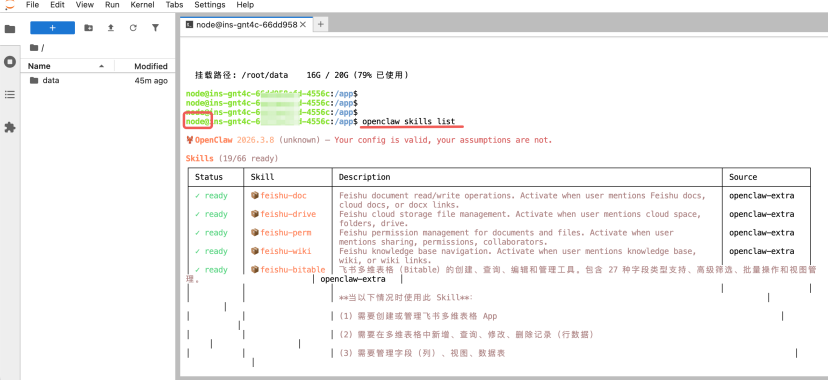Click the feishu-wiki package box icon
The image size is (828, 380).
[255, 251]
